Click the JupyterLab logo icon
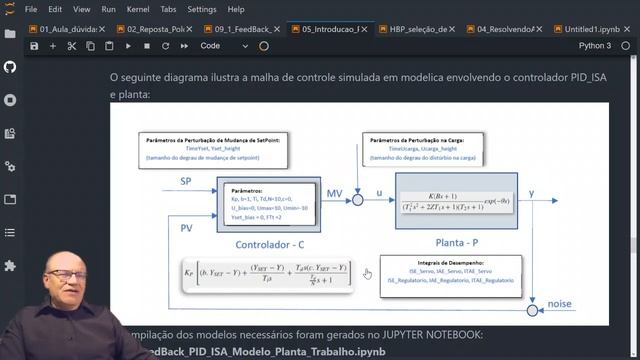 coord(10,8)
